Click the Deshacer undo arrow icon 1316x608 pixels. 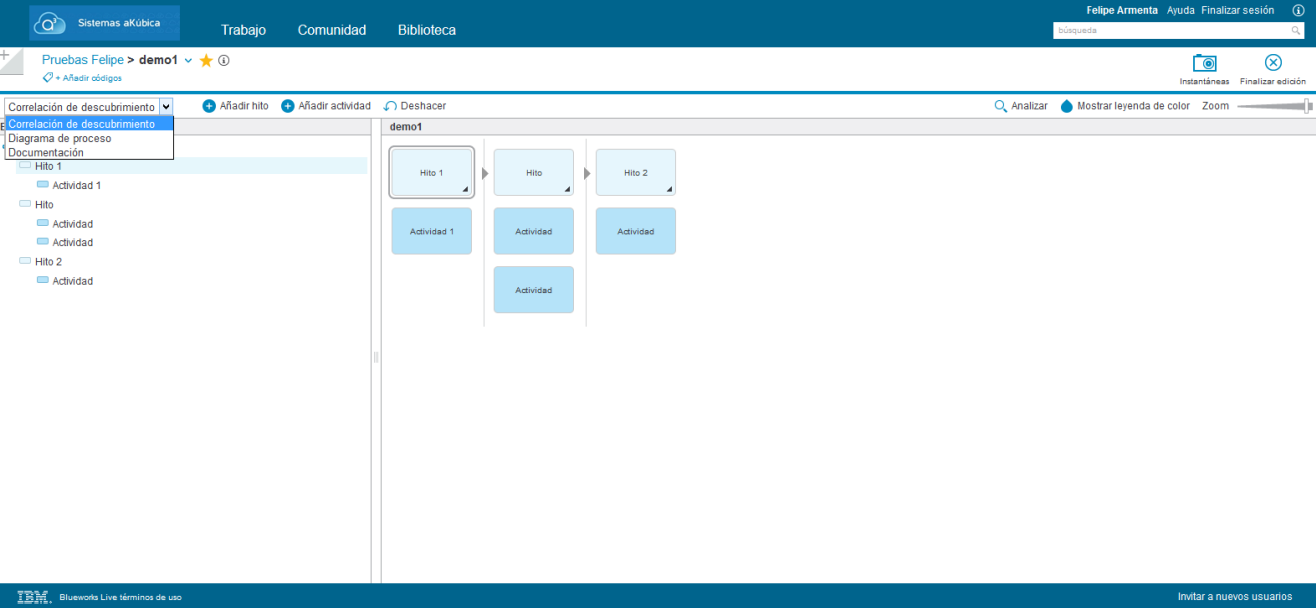(390, 106)
